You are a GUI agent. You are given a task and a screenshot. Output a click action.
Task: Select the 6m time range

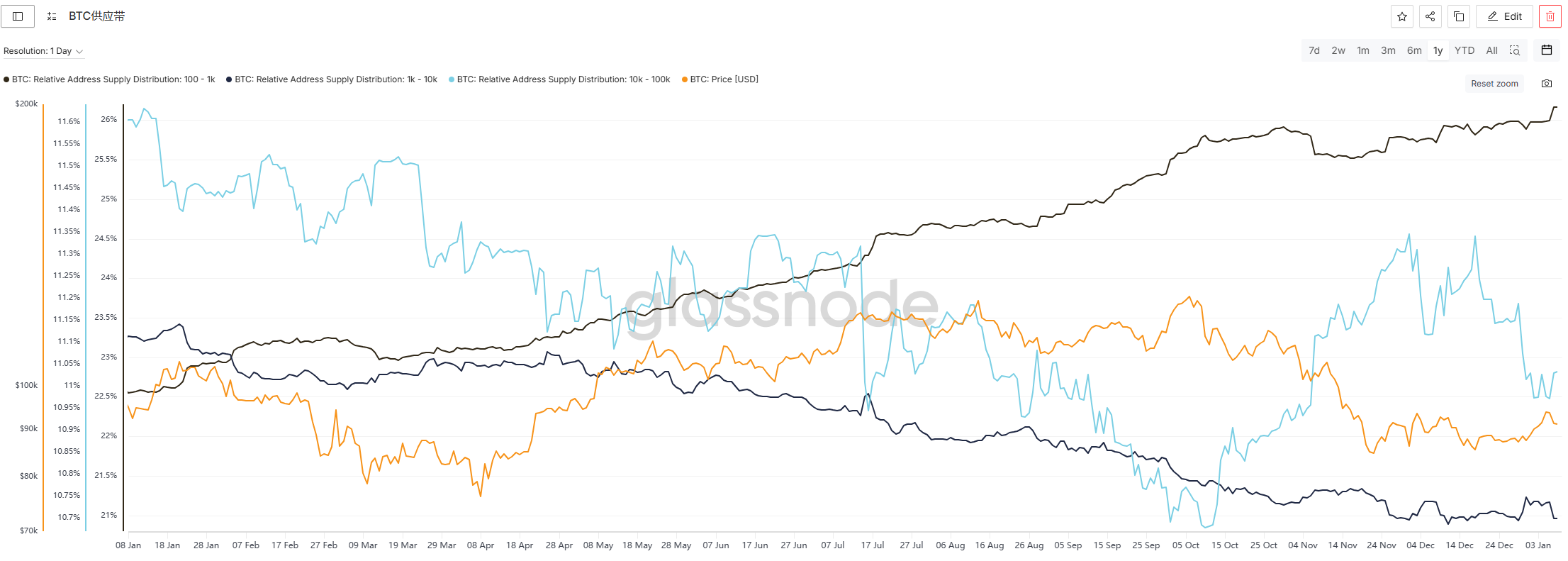pyautogui.click(x=1414, y=50)
